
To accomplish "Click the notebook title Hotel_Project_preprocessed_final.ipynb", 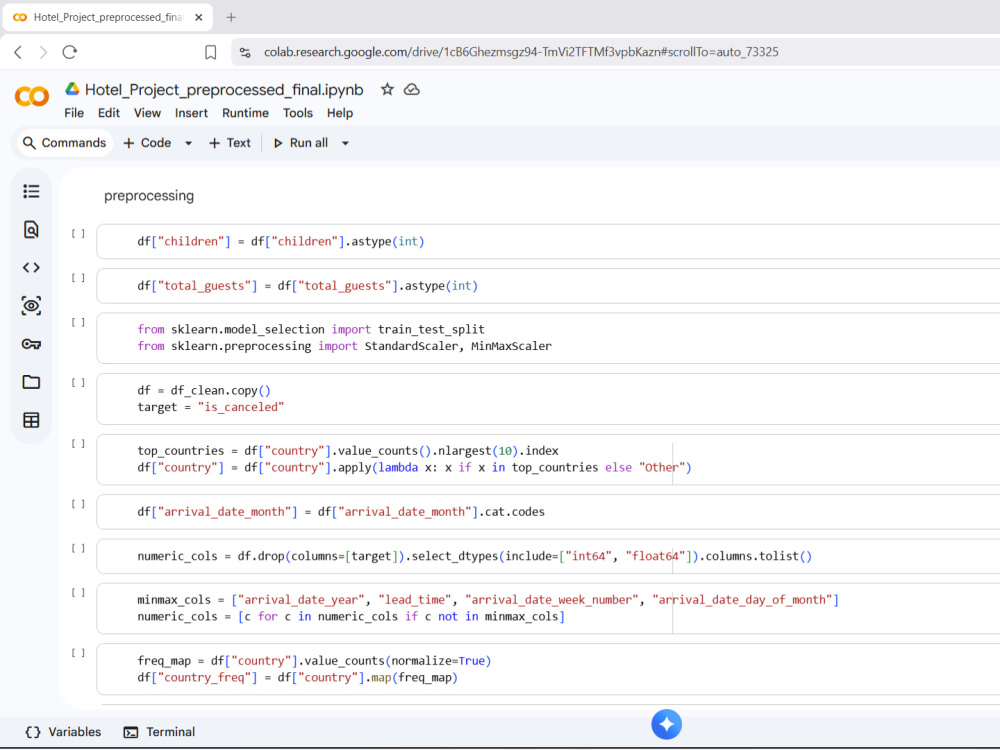I will pyautogui.click(x=224, y=90).
